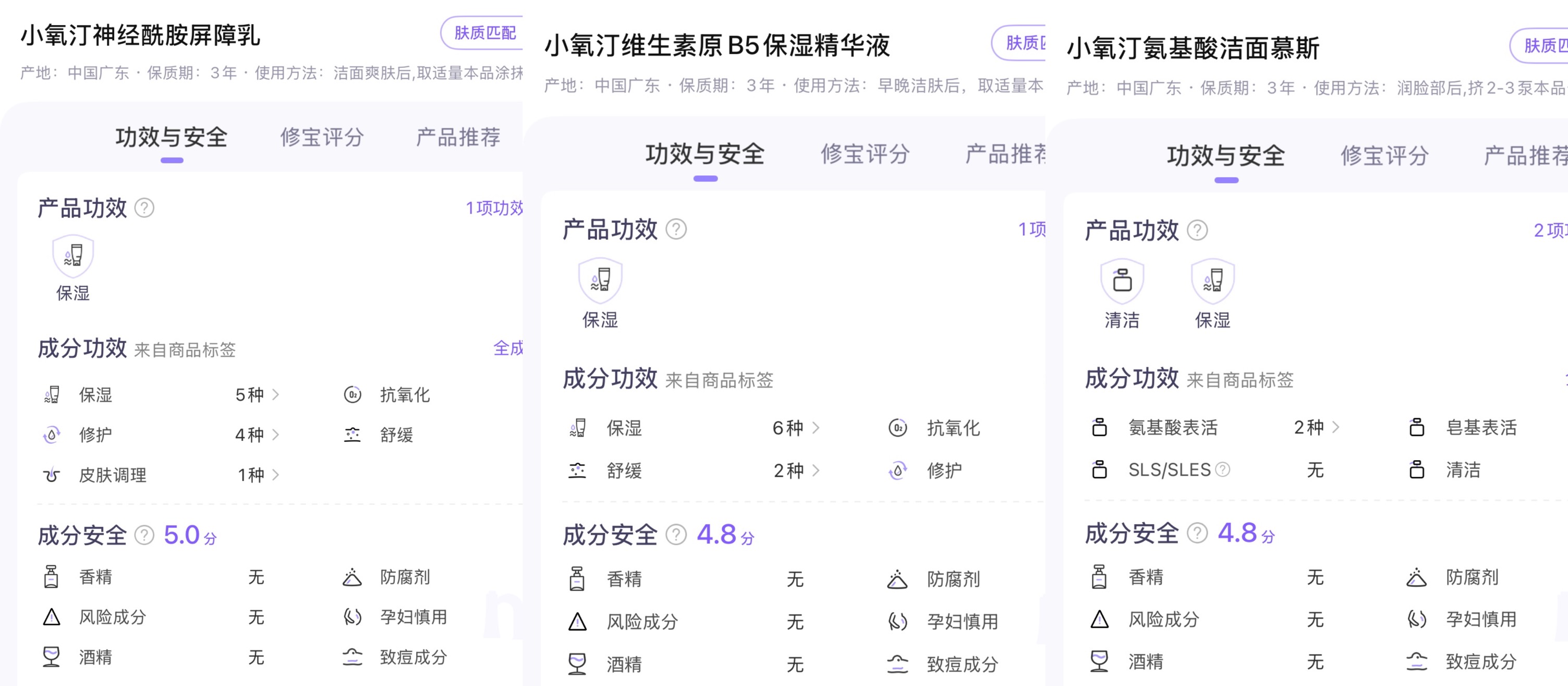Tap 清洁 ingredient row in 洁面慕斯 panel
Screen dimensions: 1568x686
(x=1488, y=470)
